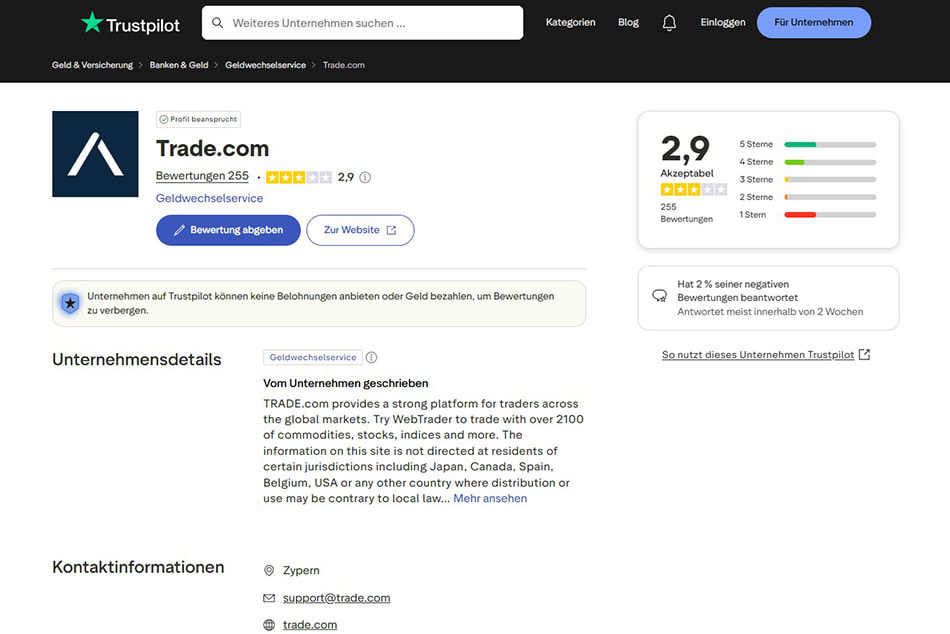Open the blue Geldwechselservice category link
Image resolution: width=950 pixels, height=634 pixels.
point(209,198)
